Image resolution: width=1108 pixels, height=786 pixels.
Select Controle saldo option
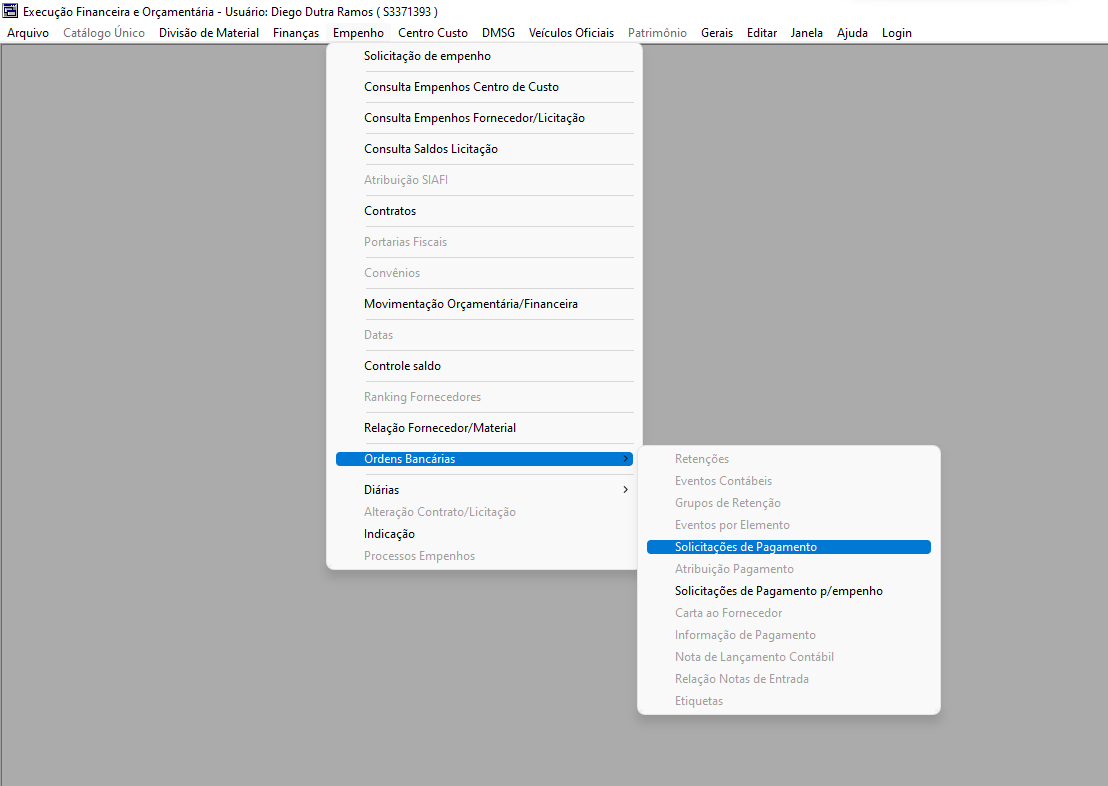coord(402,366)
